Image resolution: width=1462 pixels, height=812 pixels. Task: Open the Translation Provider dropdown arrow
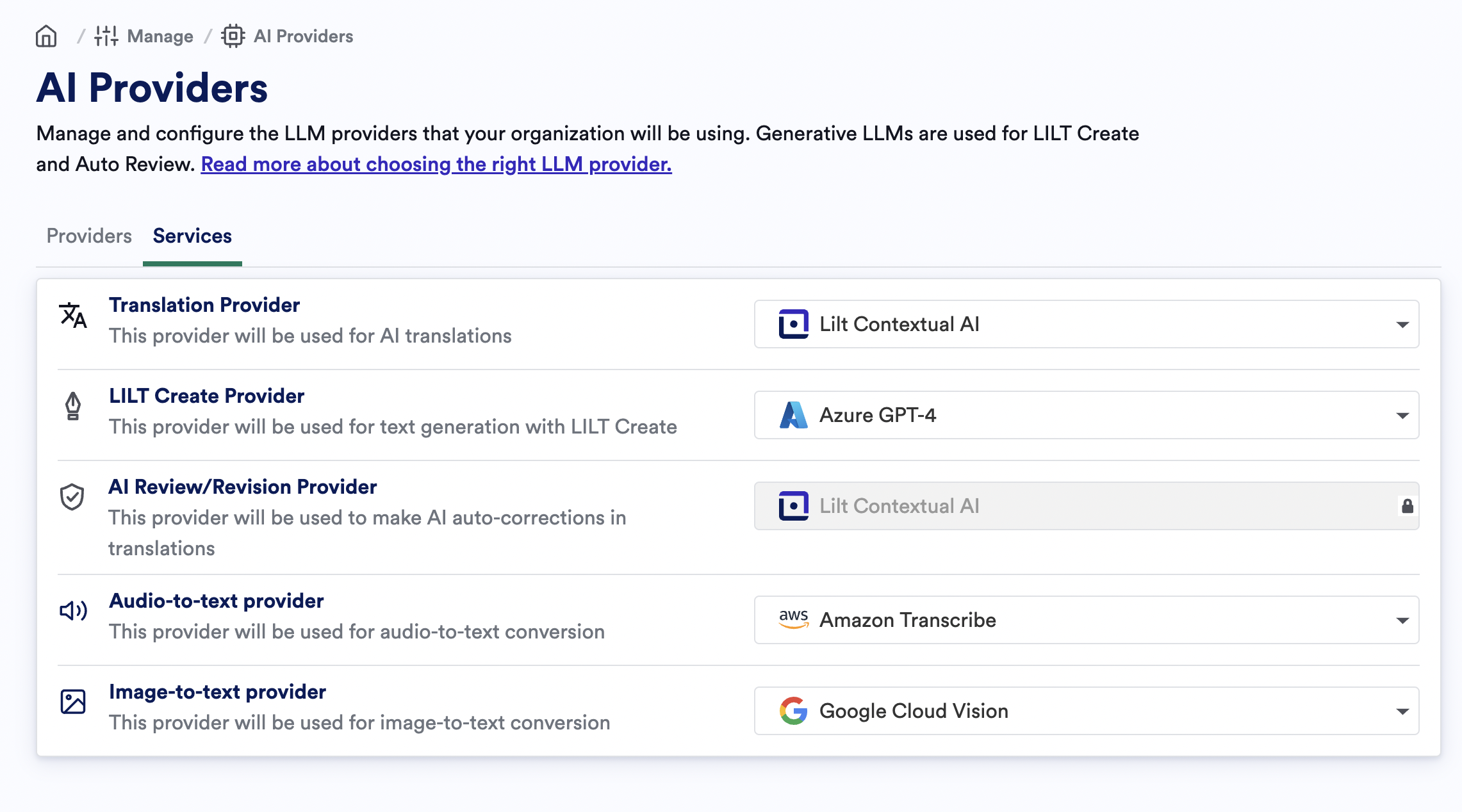click(x=1402, y=325)
